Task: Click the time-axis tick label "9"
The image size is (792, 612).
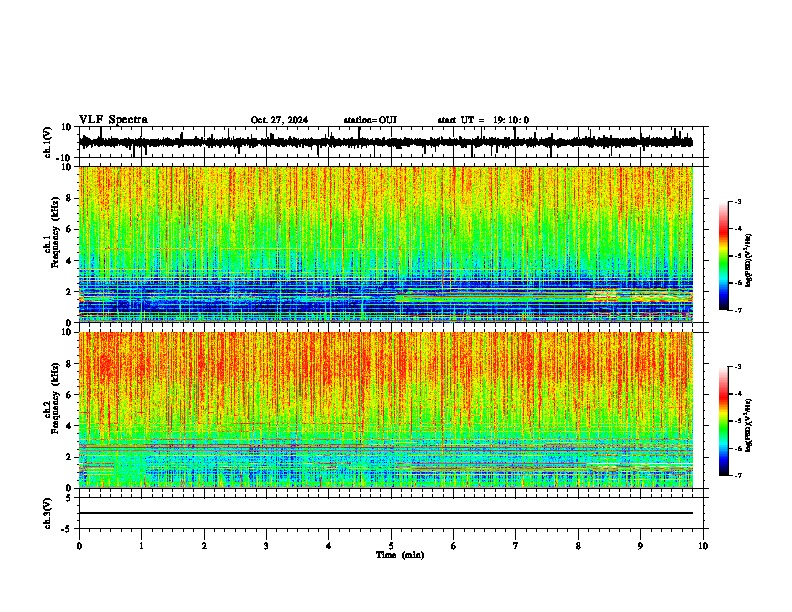Action: point(640,546)
